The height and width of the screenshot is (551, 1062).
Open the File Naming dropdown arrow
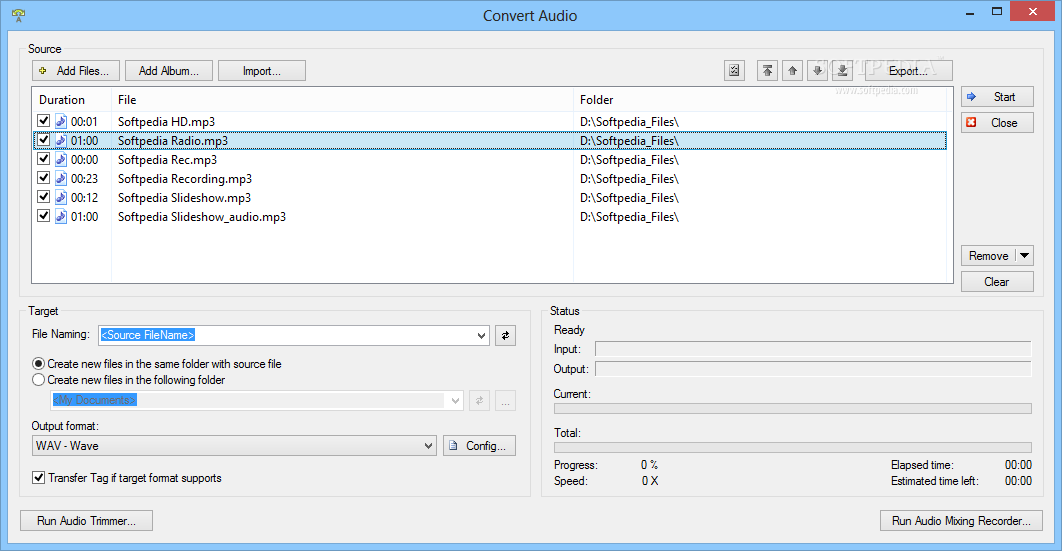(x=481, y=335)
